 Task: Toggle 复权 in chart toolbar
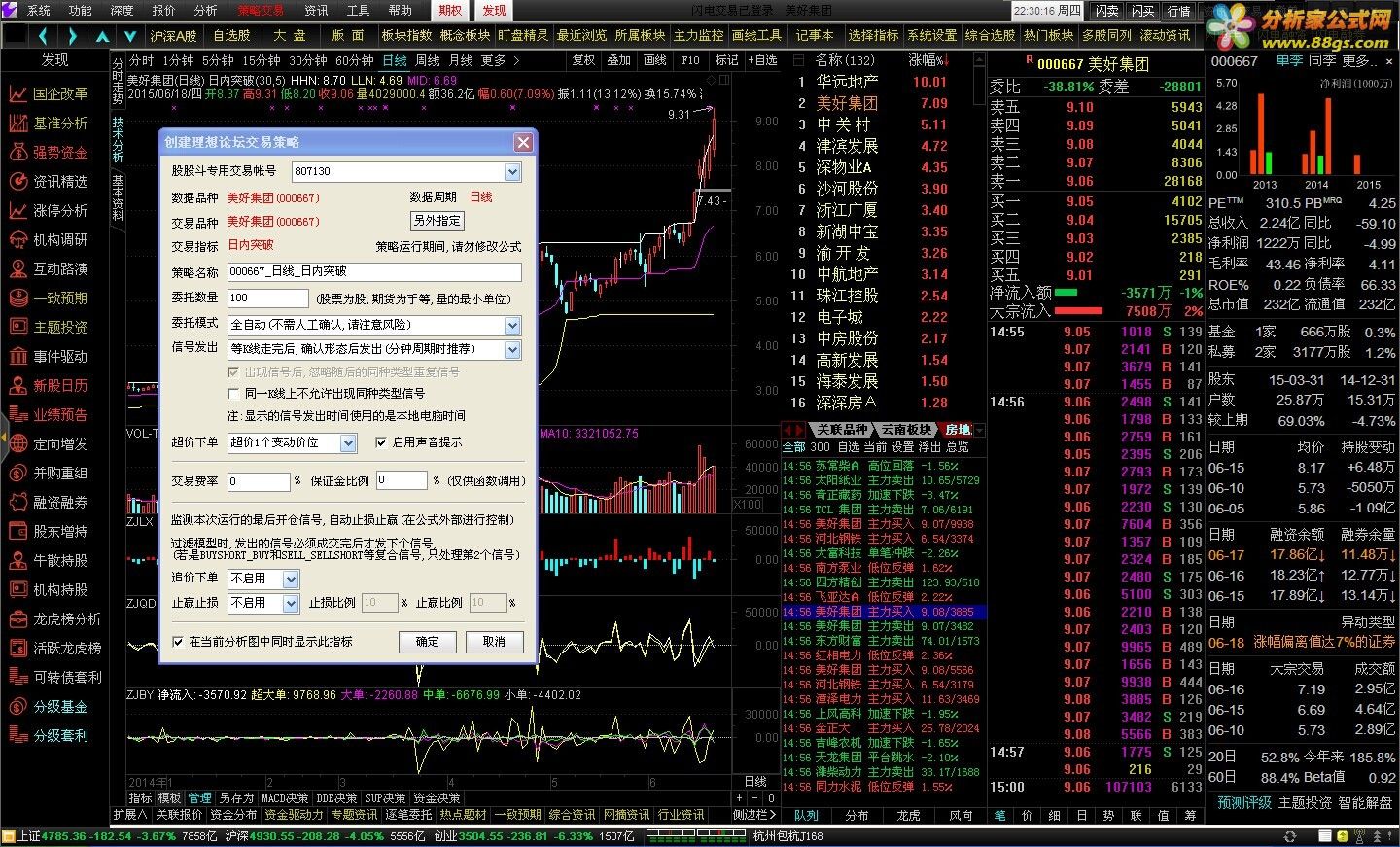pyautogui.click(x=582, y=60)
